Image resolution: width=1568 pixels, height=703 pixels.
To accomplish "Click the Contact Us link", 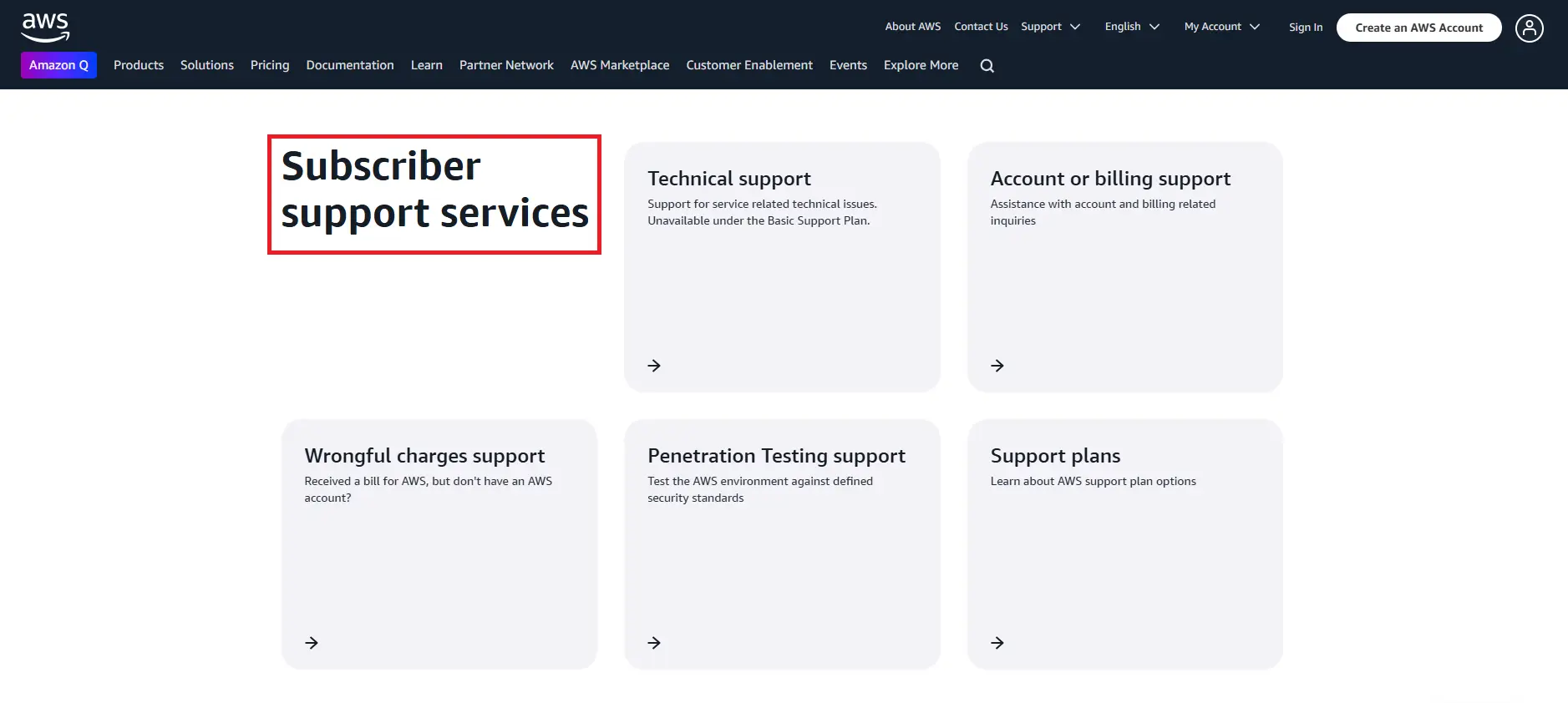I will coord(981,27).
